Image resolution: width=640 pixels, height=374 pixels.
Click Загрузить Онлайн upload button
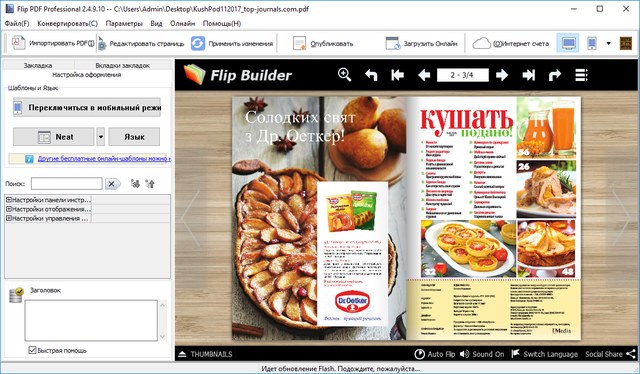pyautogui.click(x=421, y=43)
